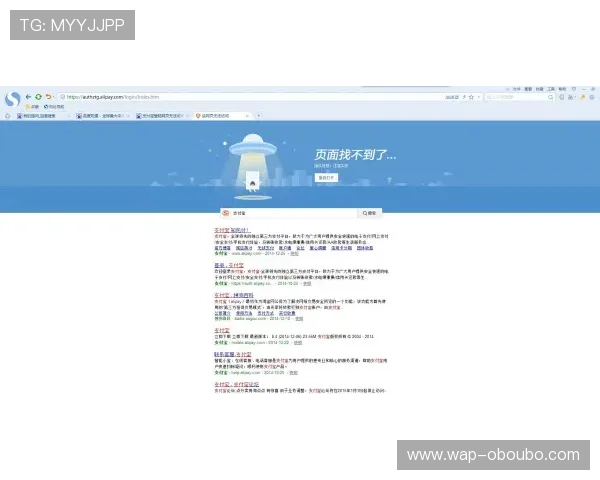Open dropdown beside the orange undo arrow
The width and height of the screenshot is (600, 480).
(54, 97)
